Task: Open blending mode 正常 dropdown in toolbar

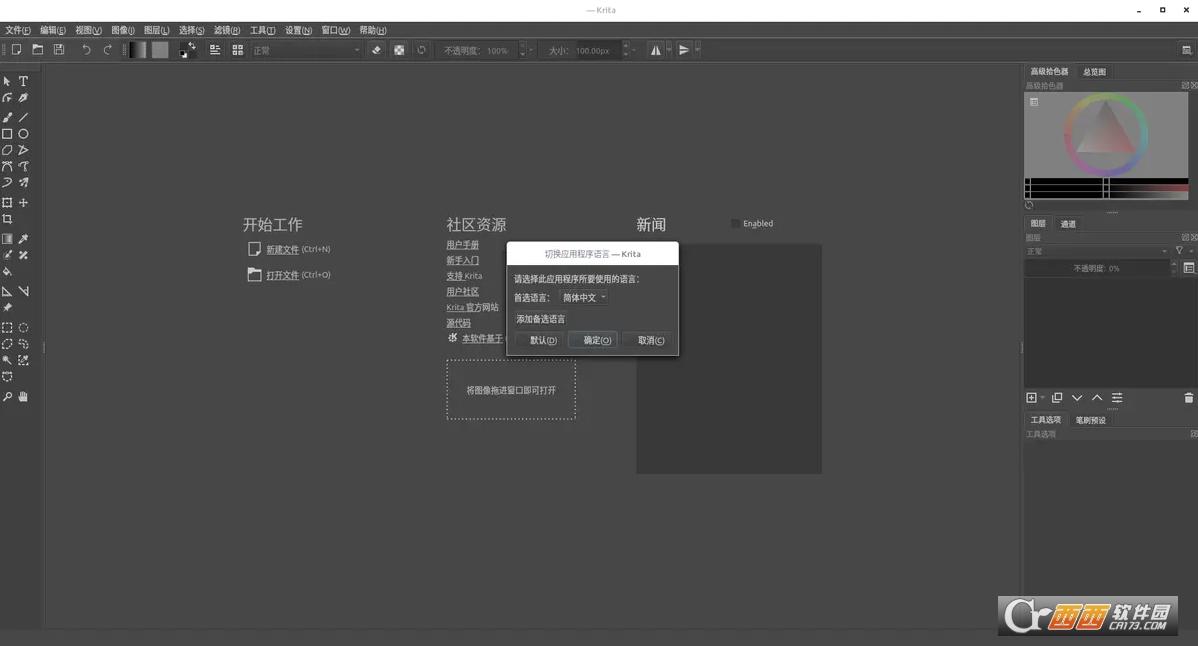Action: pyautogui.click(x=306, y=50)
